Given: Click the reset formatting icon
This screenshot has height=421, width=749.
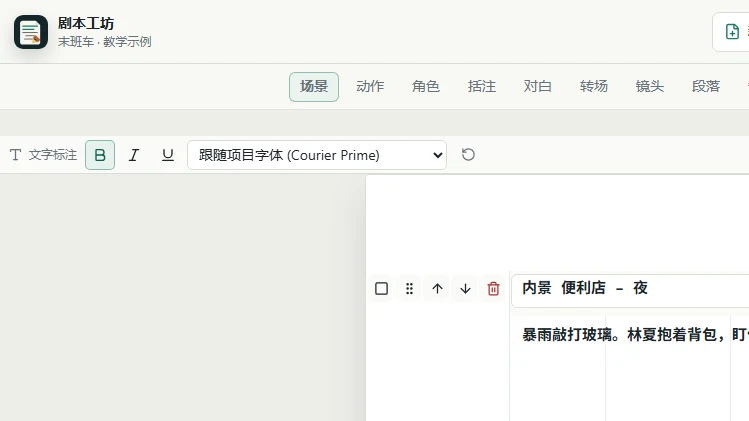Looking at the screenshot, I should (x=468, y=155).
